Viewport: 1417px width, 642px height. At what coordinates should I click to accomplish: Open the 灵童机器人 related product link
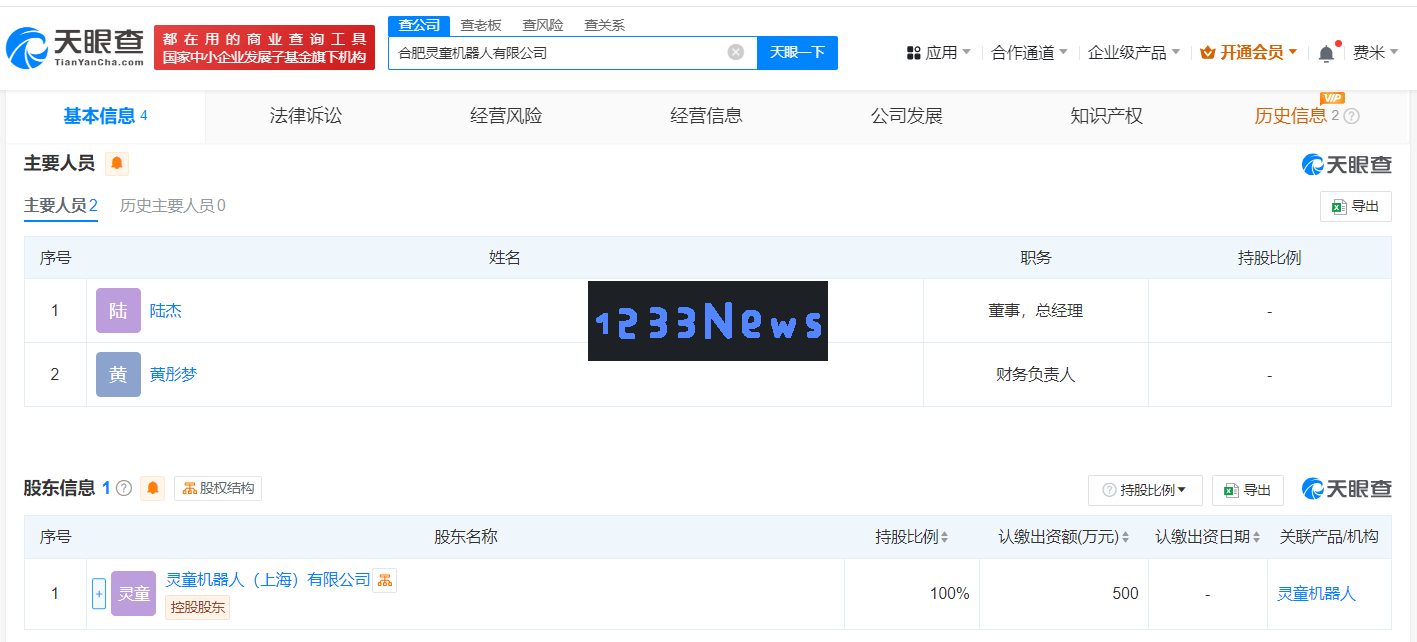click(1317, 594)
